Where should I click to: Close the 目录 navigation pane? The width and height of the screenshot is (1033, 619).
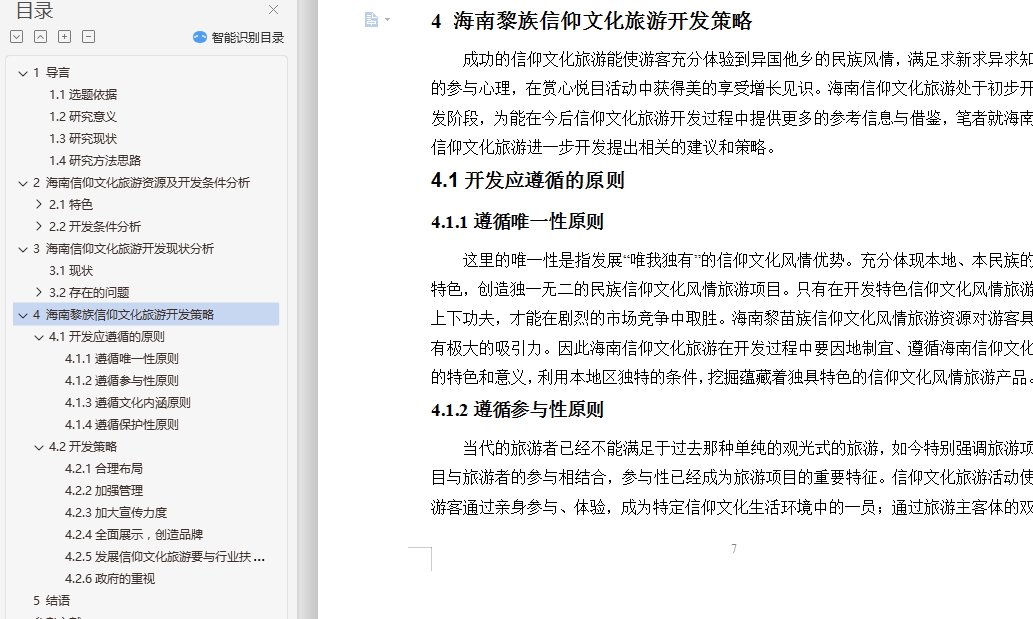(x=273, y=10)
